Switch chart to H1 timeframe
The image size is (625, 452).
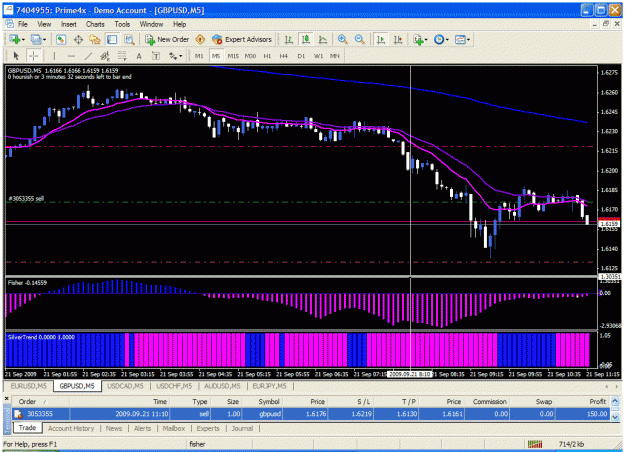coord(267,56)
